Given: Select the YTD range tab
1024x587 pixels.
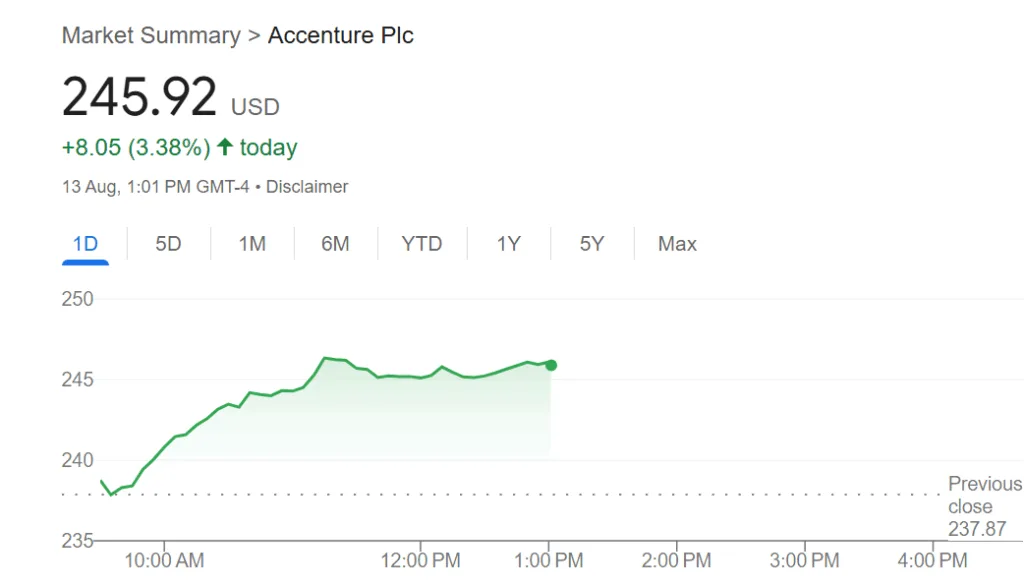Looking at the screenshot, I should point(421,244).
